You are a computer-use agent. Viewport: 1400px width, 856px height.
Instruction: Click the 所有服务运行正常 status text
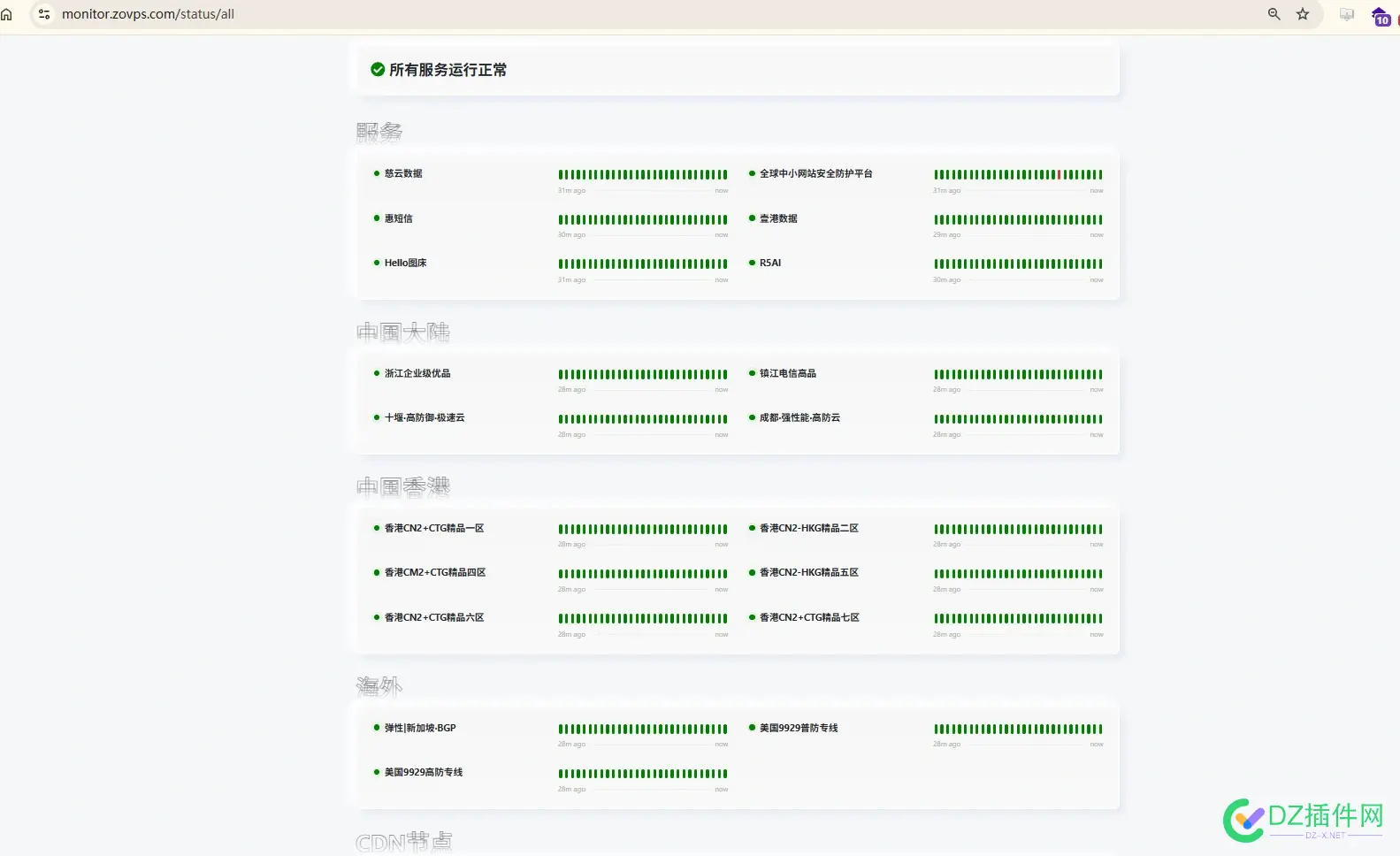coord(448,70)
